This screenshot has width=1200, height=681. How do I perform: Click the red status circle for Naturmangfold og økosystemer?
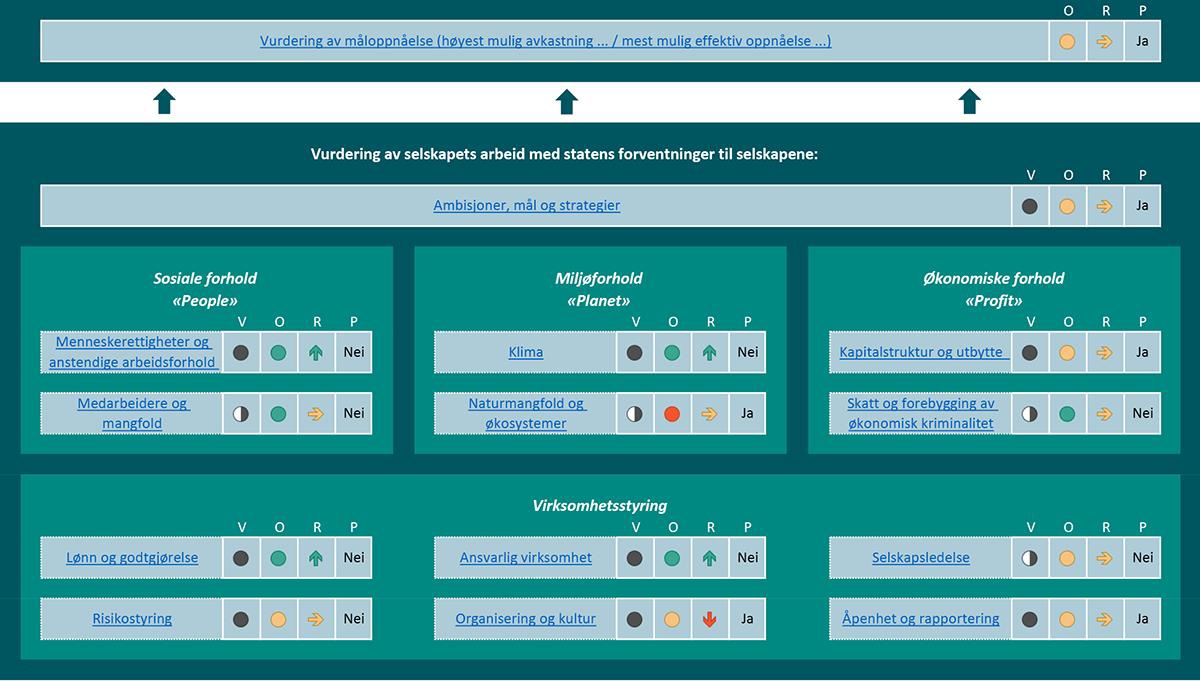click(672, 413)
